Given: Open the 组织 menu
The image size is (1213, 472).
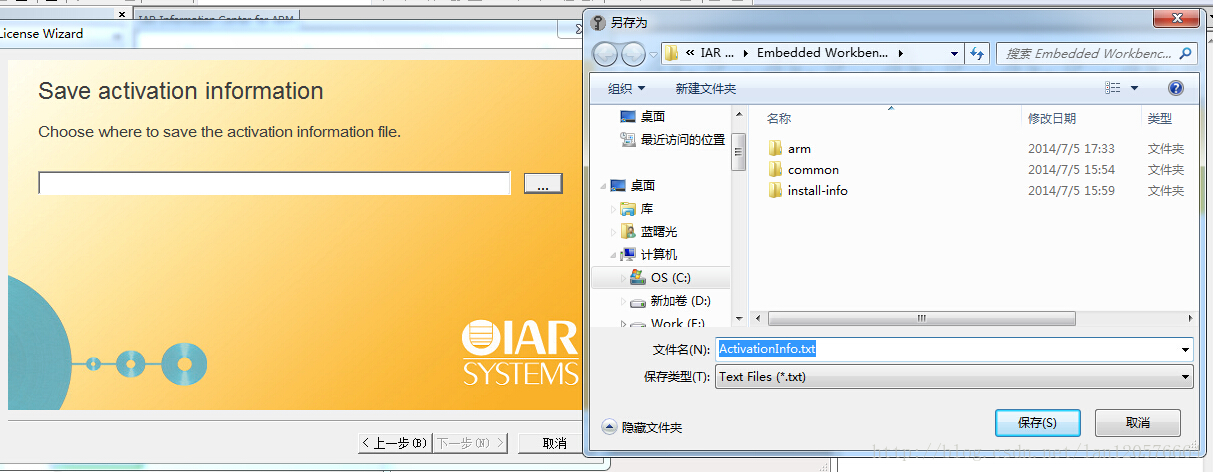Looking at the screenshot, I should [x=626, y=88].
